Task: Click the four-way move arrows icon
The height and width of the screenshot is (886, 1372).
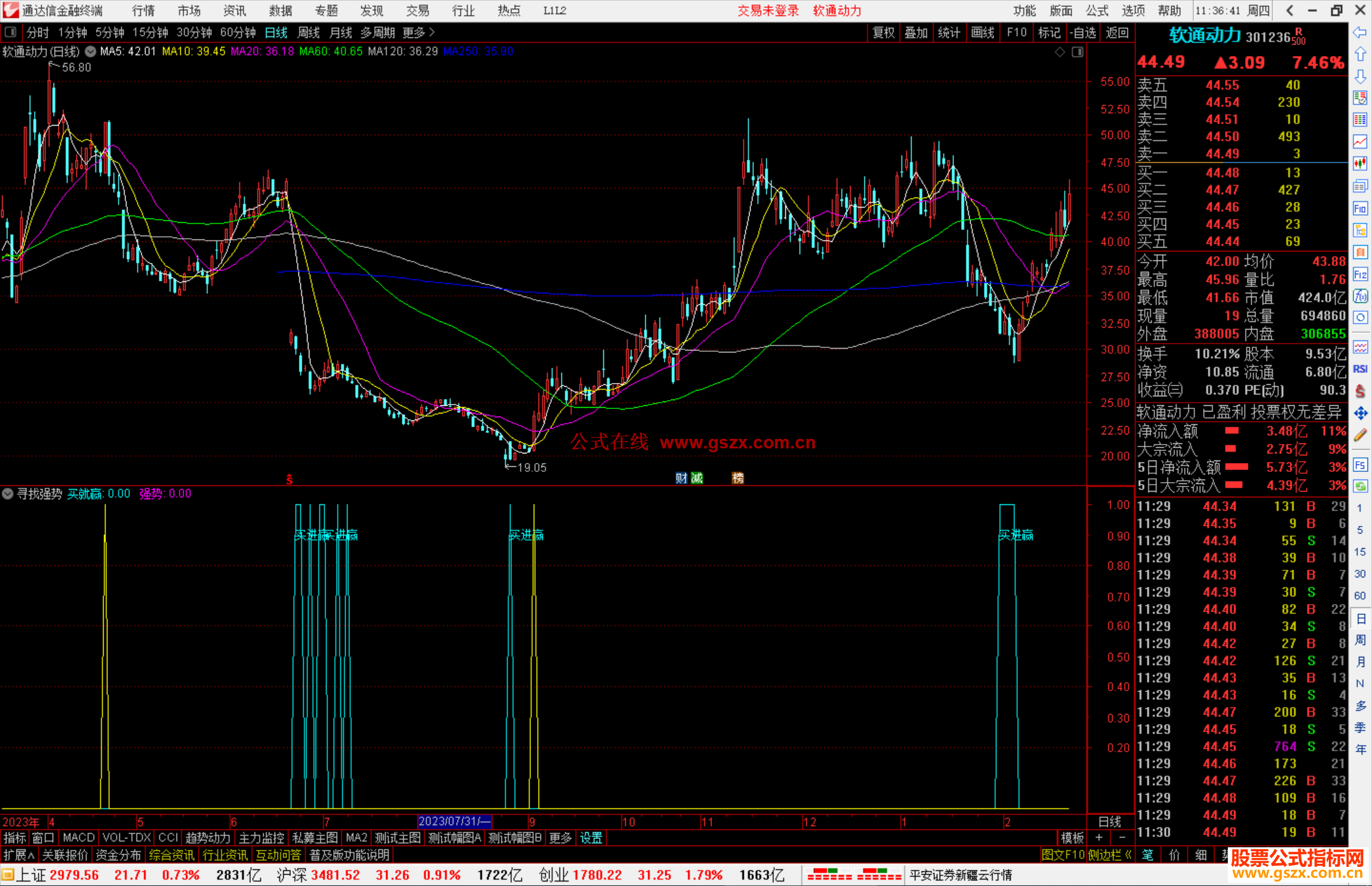Action: pos(1360,413)
